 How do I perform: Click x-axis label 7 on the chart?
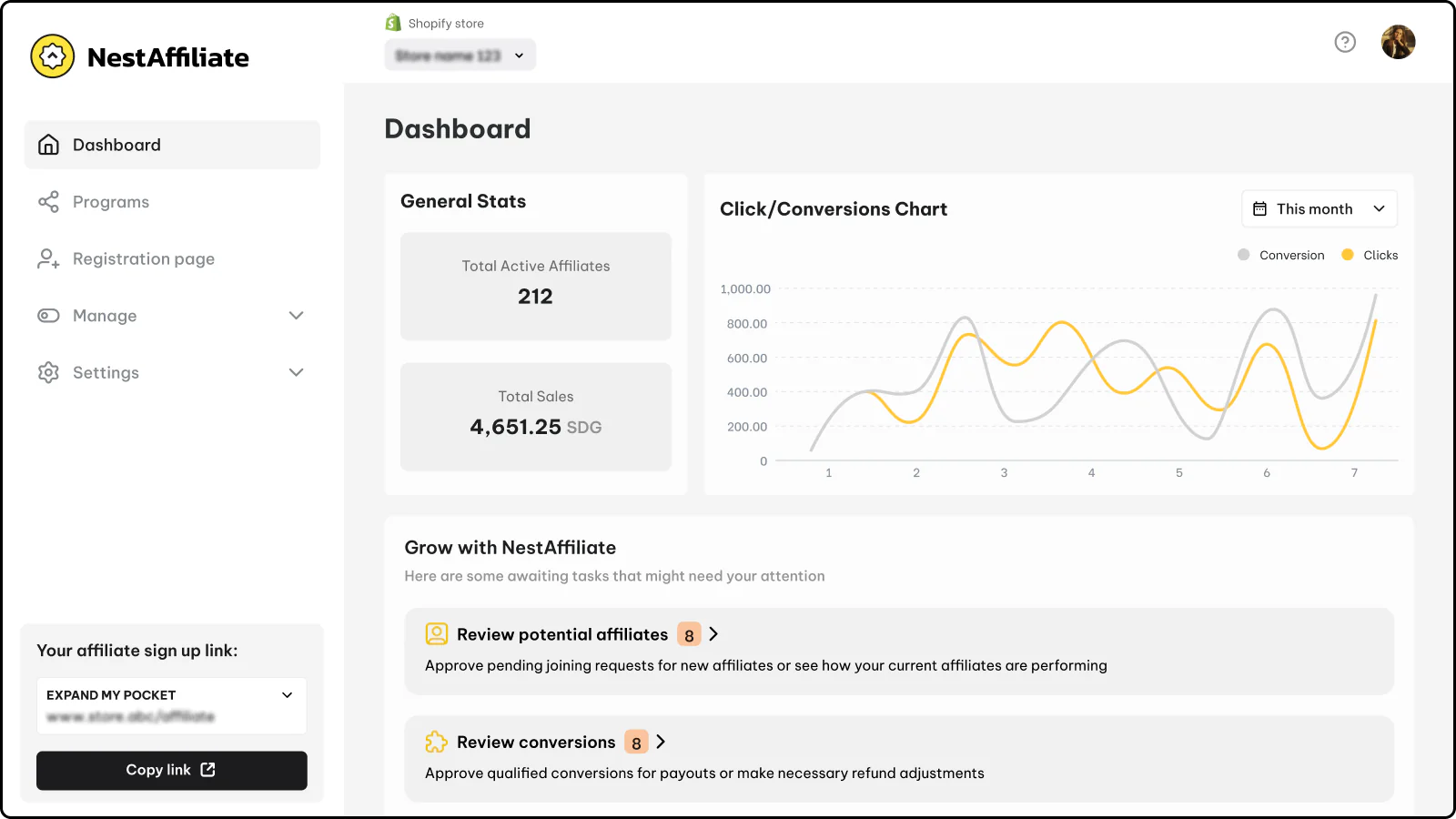(1354, 473)
